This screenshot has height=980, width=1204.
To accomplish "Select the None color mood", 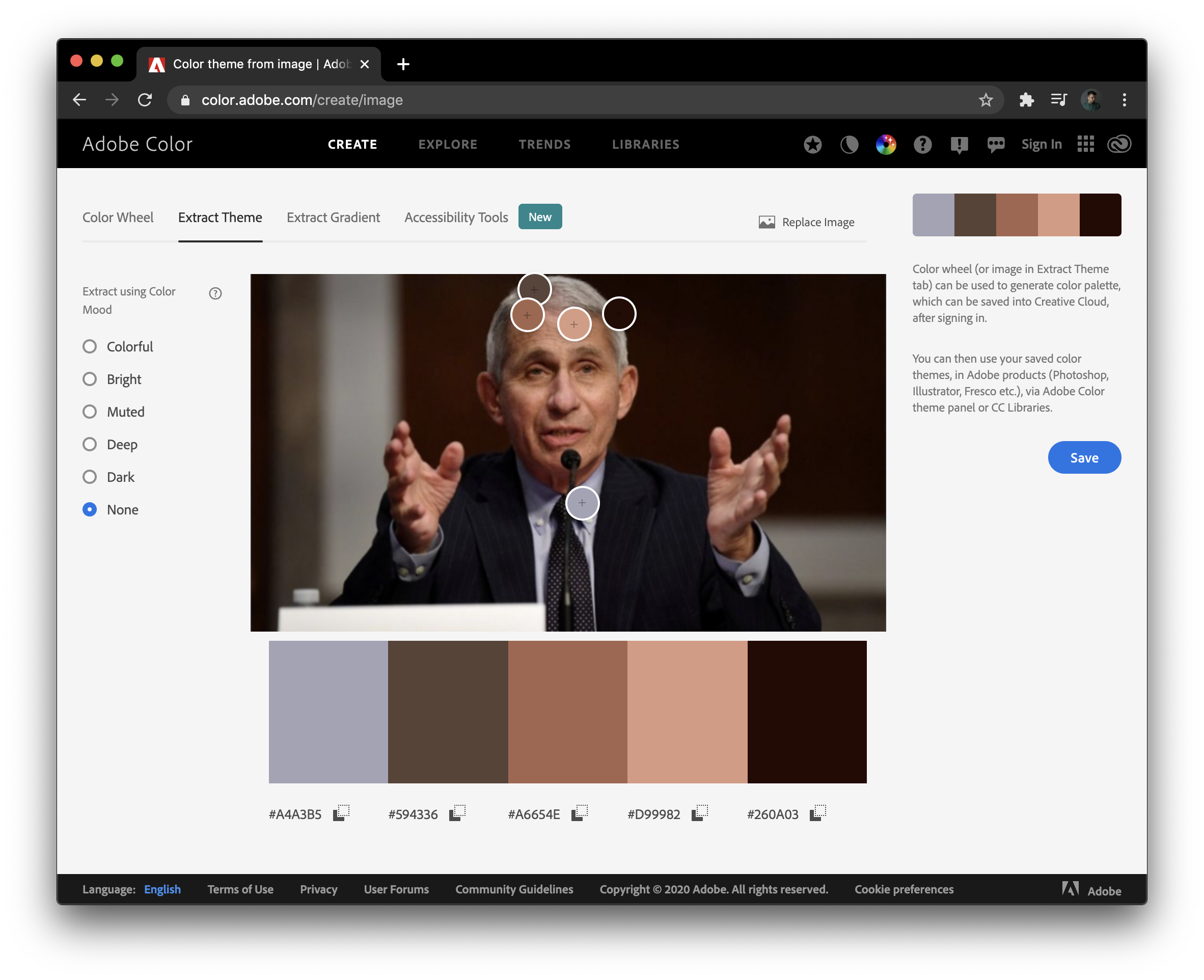I will click(x=90, y=510).
